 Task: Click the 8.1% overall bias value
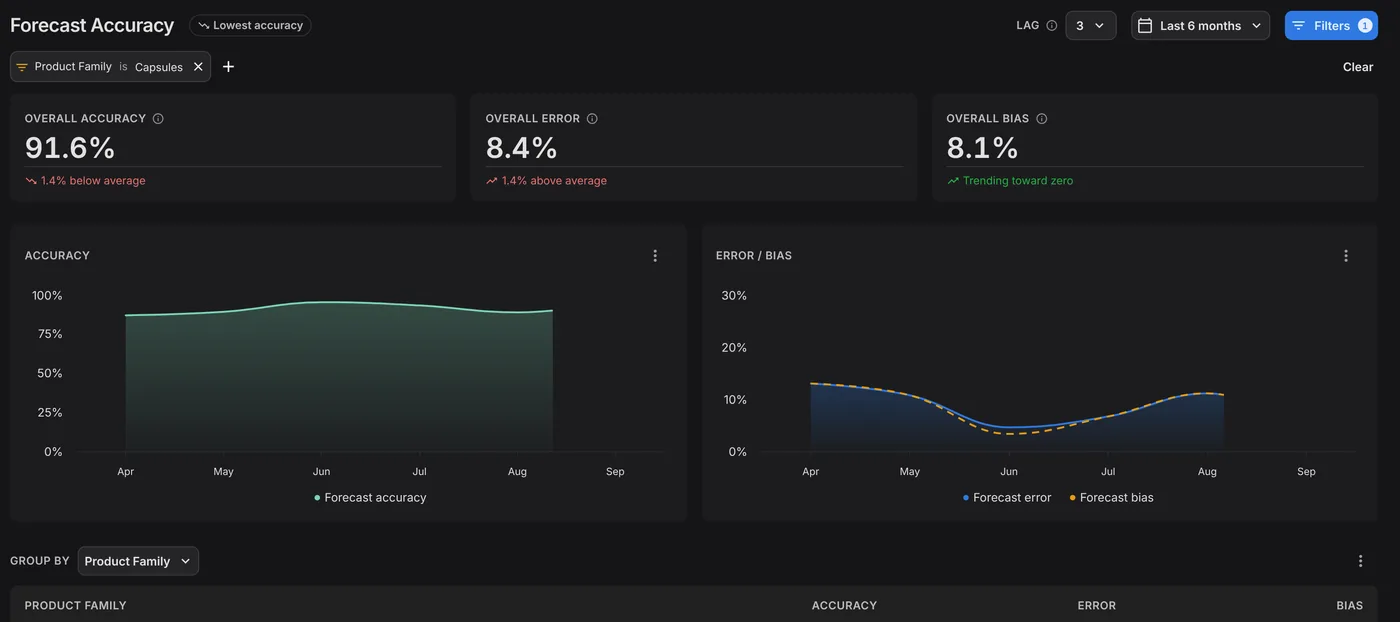pyautogui.click(x=982, y=148)
